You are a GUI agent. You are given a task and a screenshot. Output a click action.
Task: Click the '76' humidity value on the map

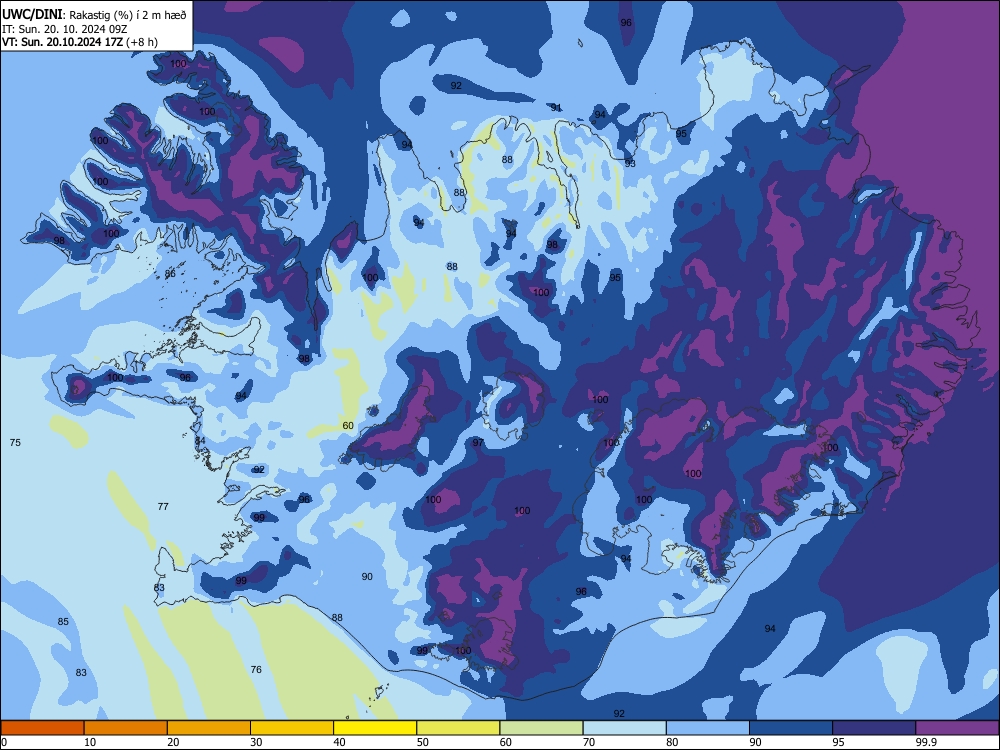[256, 669]
